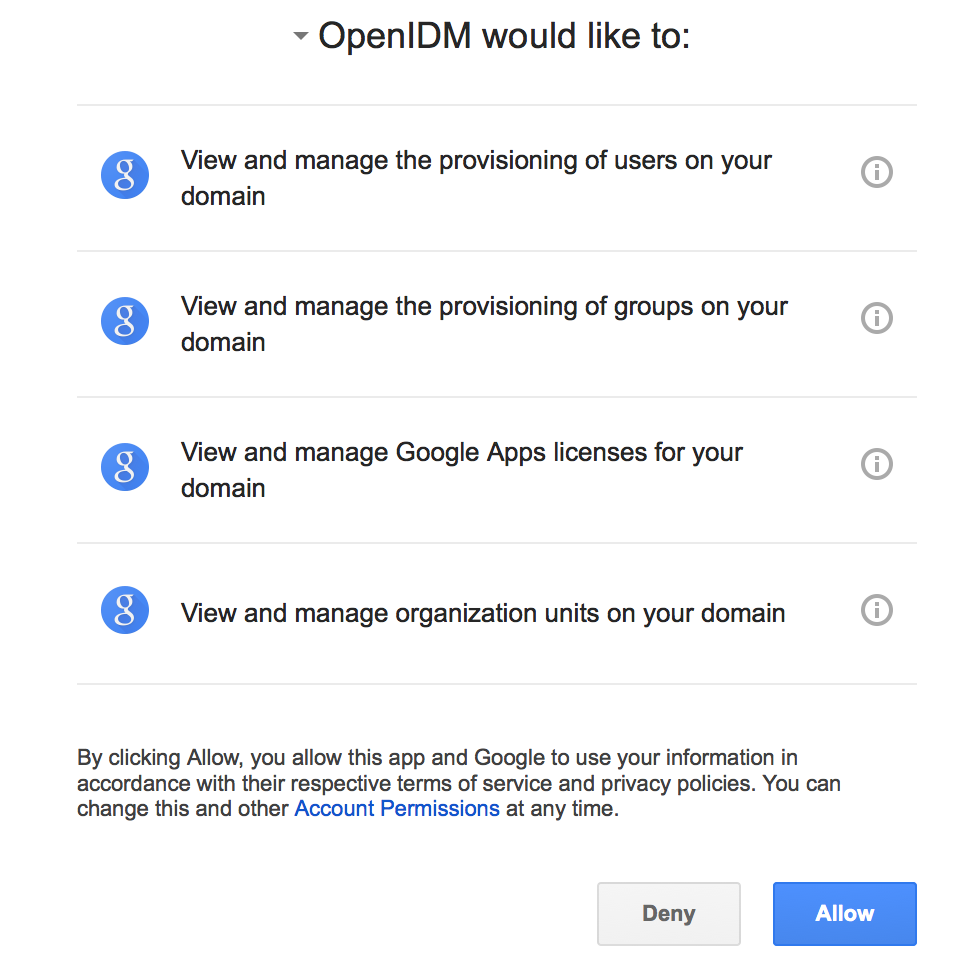Click the Google icon beside the Google Apps licenses permission
This screenshot has width=980, height=962.
pos(124,466)
